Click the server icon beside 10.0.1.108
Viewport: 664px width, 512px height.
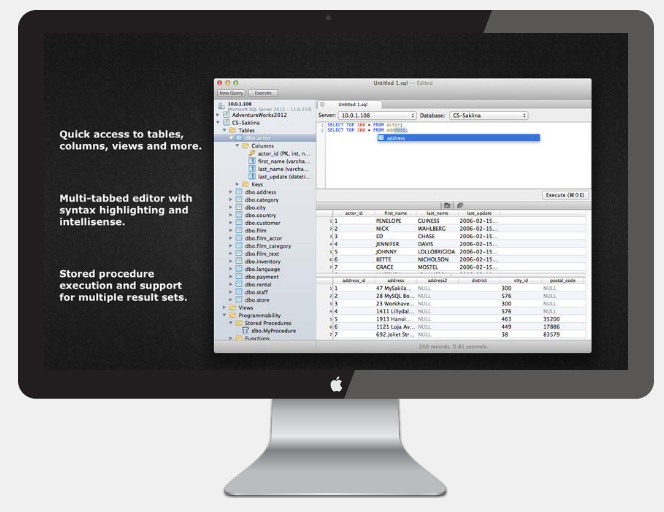coord(221,105)
